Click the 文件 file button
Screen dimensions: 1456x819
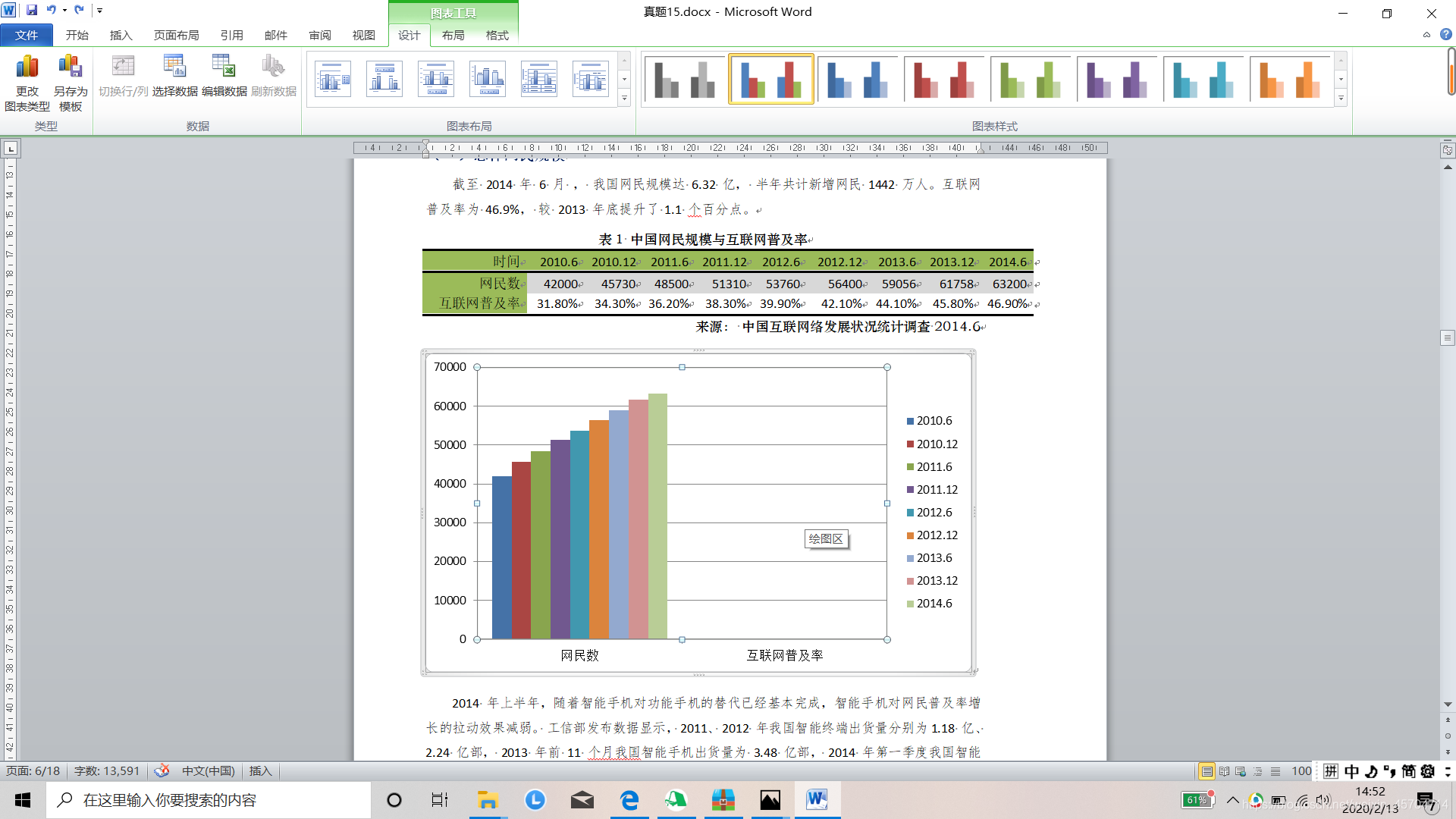click(x=27, y=36)
